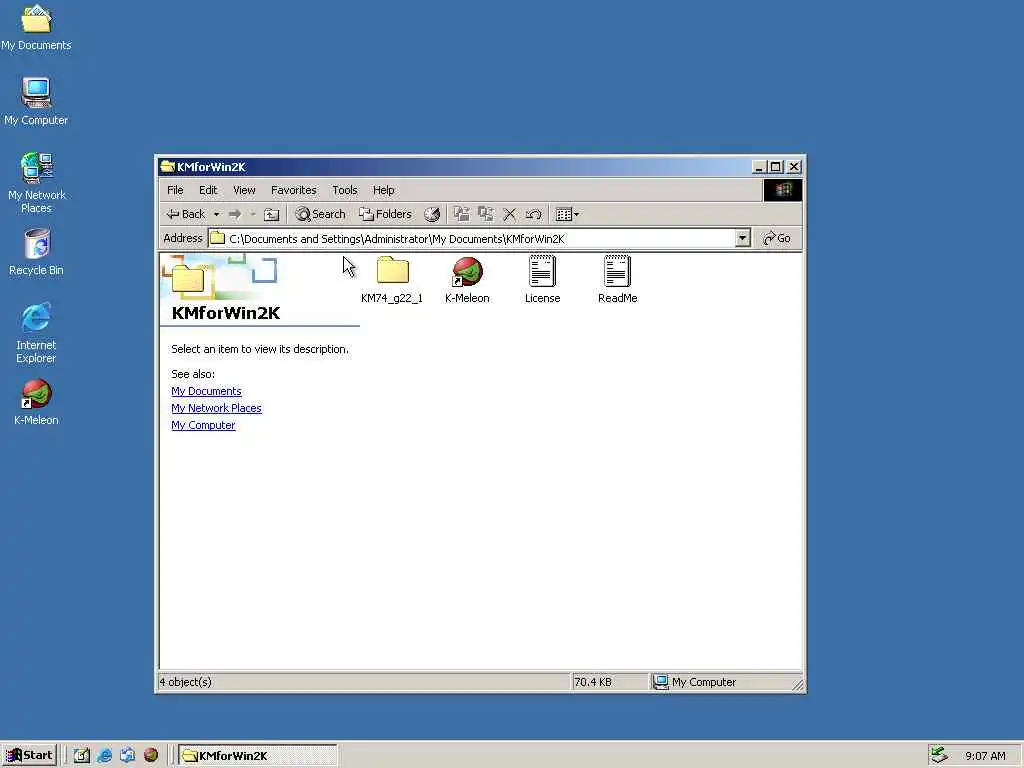Click the Windows logo throbber in menu bar
This screenshot has width=1024, height=768.
[783, 190]
